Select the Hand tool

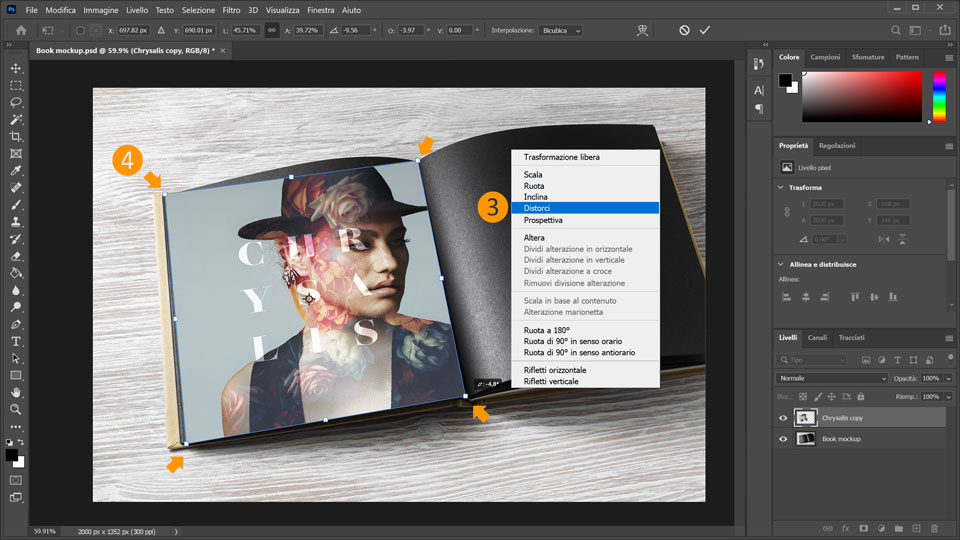click(x=16, y=392)
